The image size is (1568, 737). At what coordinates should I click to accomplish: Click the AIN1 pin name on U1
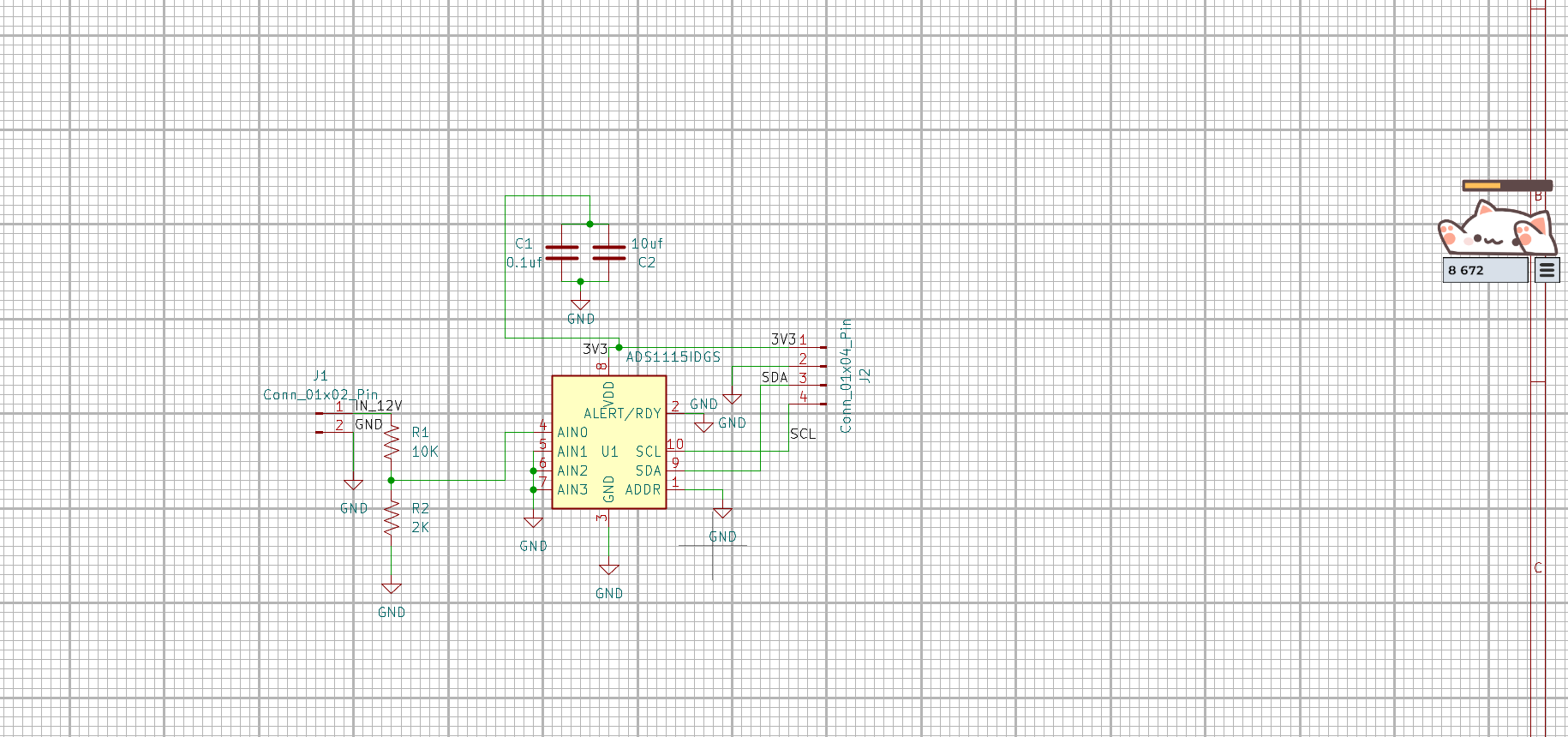[x=572, y=452]
